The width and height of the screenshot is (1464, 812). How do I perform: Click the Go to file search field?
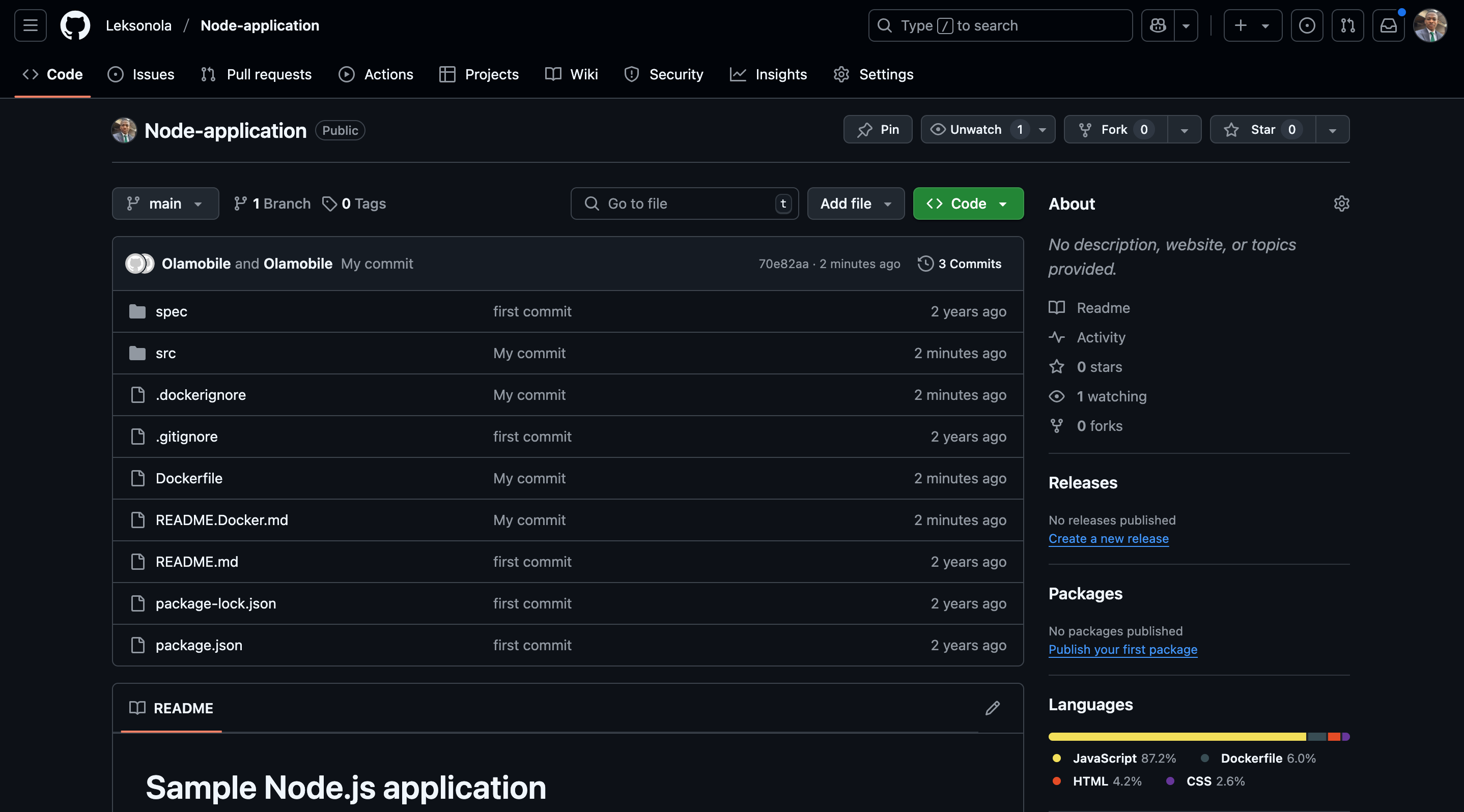pyautogui.click(x=684, y=204)
